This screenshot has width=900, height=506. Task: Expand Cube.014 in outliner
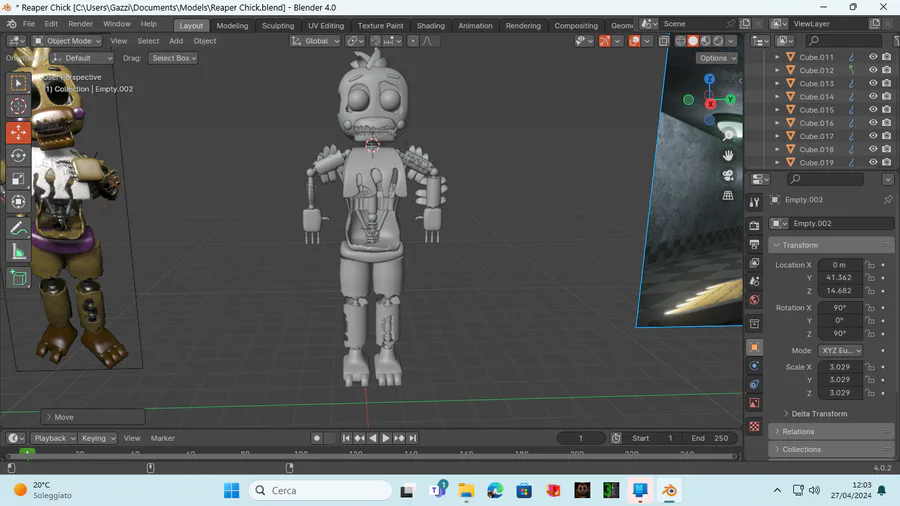click(777, 96)
